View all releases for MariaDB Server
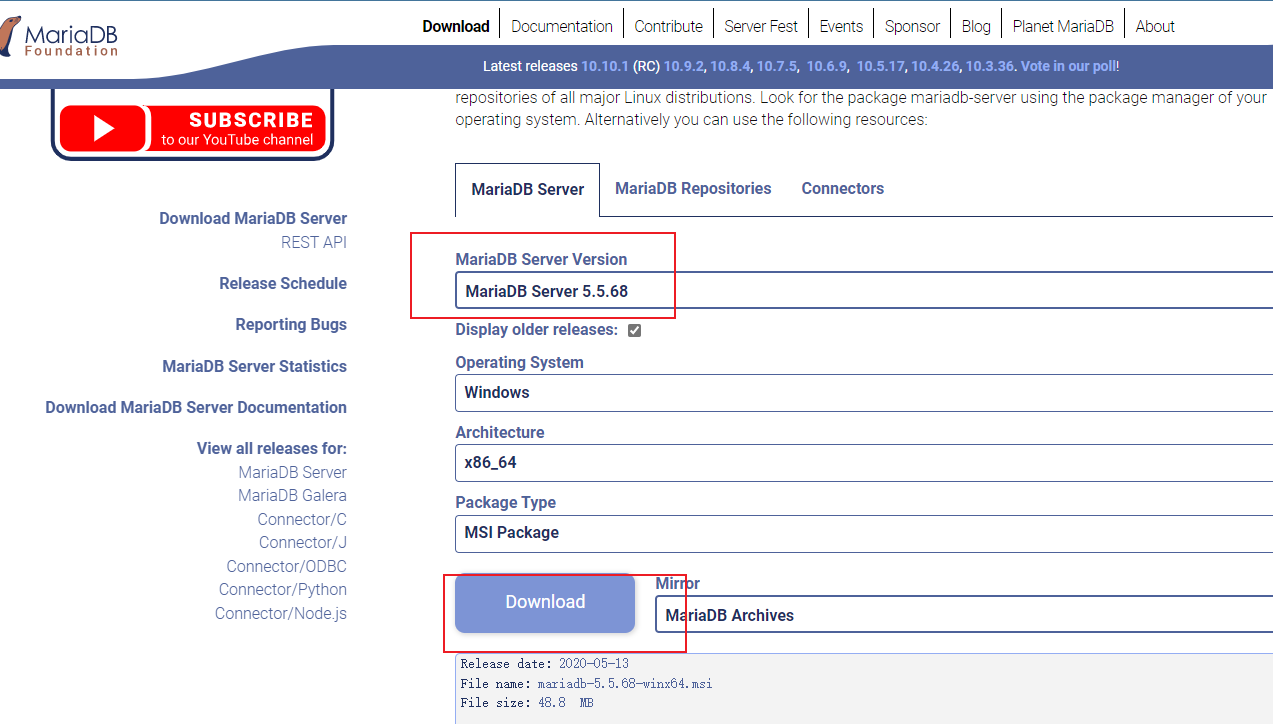1273x724 pixels. (292, 472)
